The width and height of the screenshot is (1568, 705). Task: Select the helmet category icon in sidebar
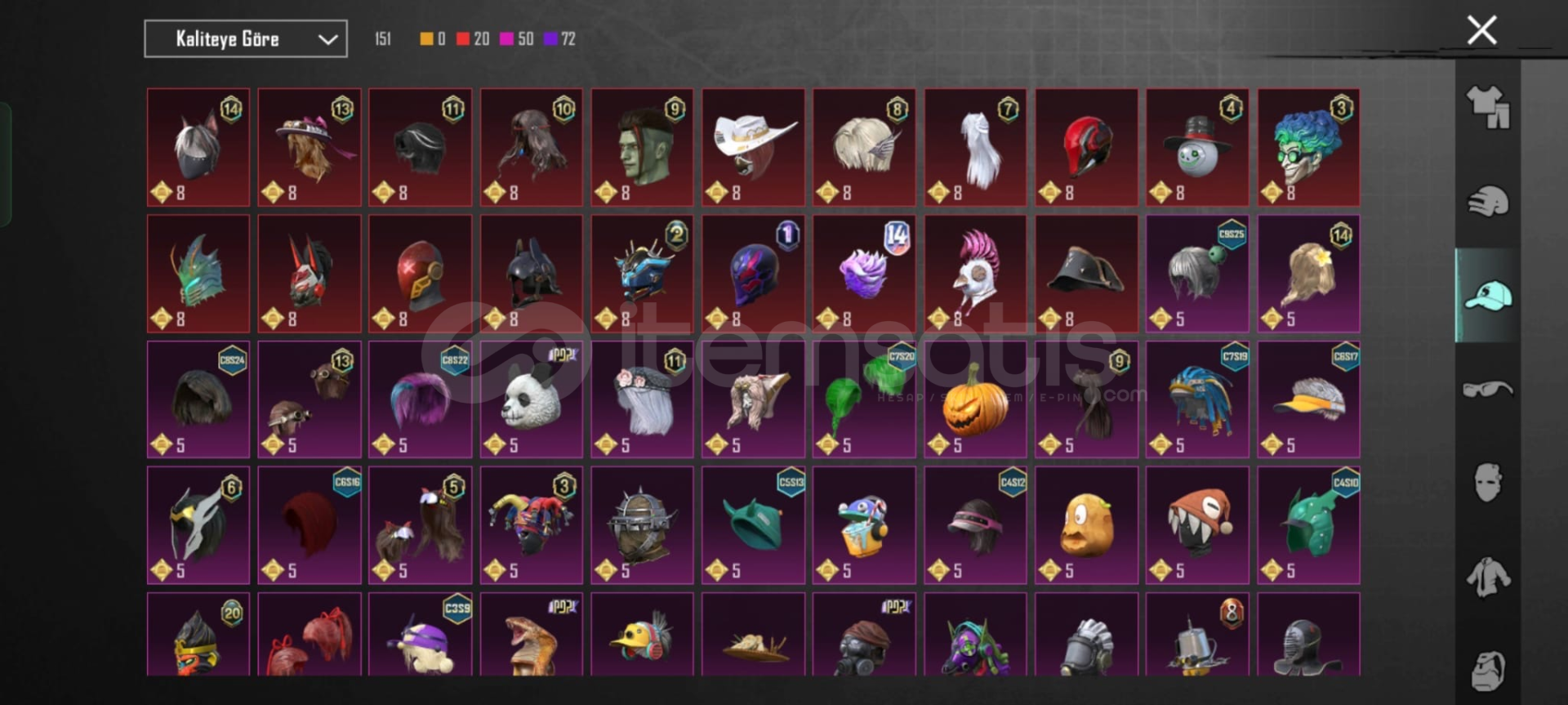point(1488,201)
